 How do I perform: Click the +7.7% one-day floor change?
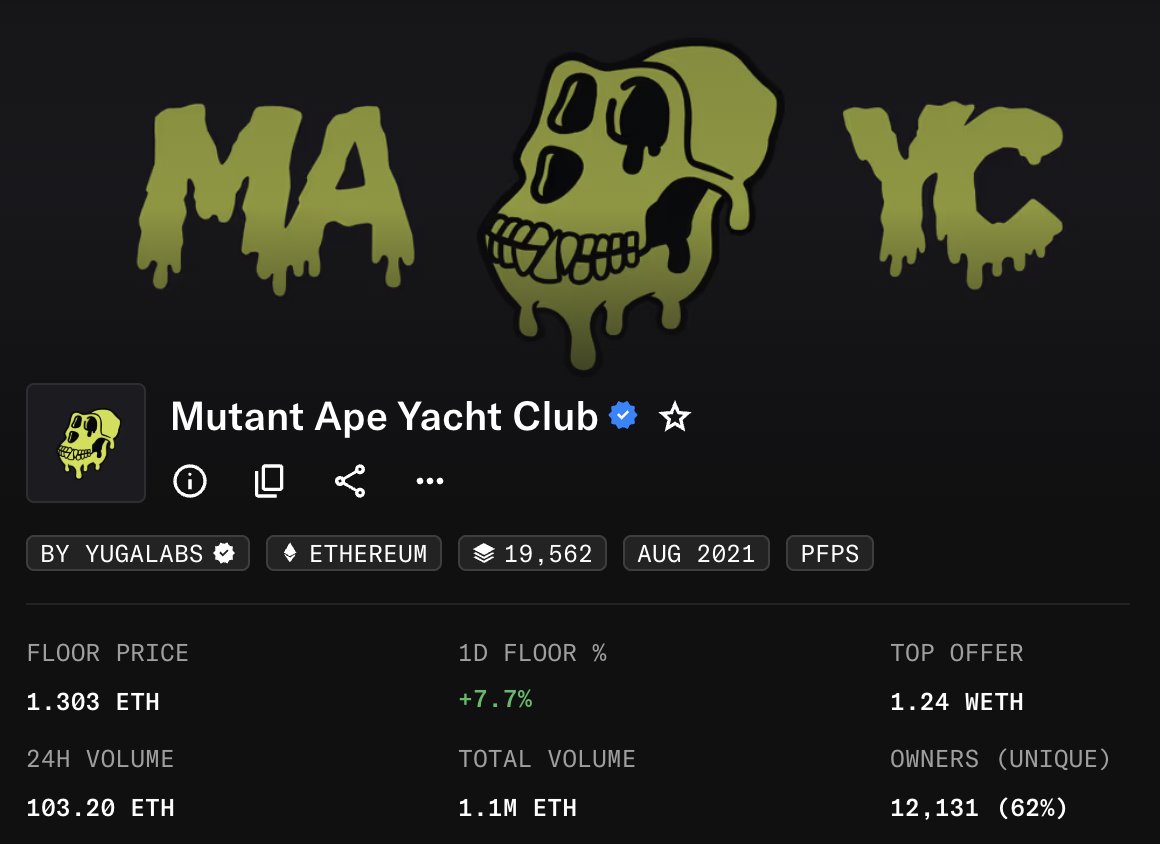pyautogui.click(x=495, y=700)
